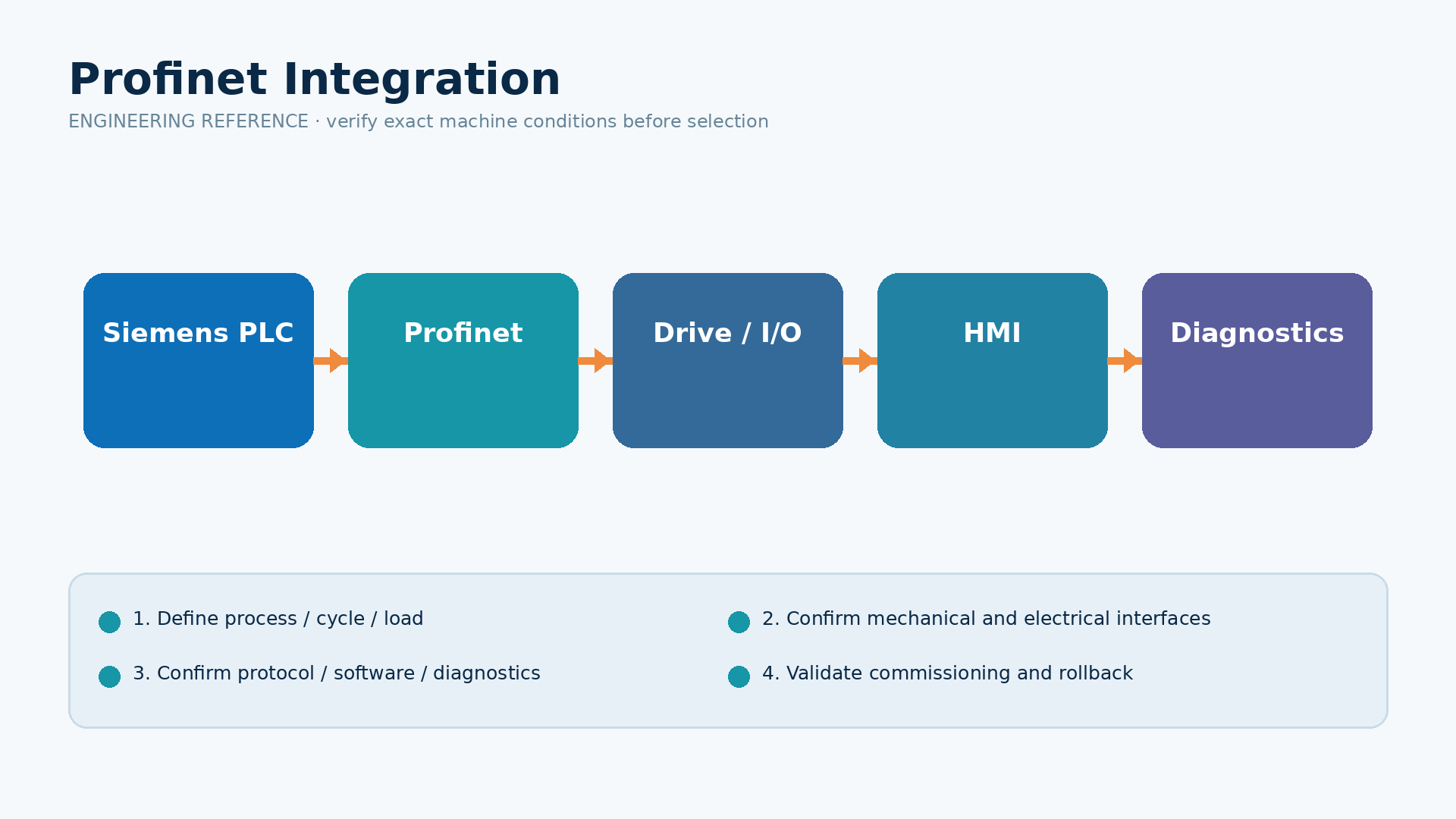Click the arrow between Siemens PLC and Profinet
This screenshot has height=819, width=1456.
click(x=331, y=361)
